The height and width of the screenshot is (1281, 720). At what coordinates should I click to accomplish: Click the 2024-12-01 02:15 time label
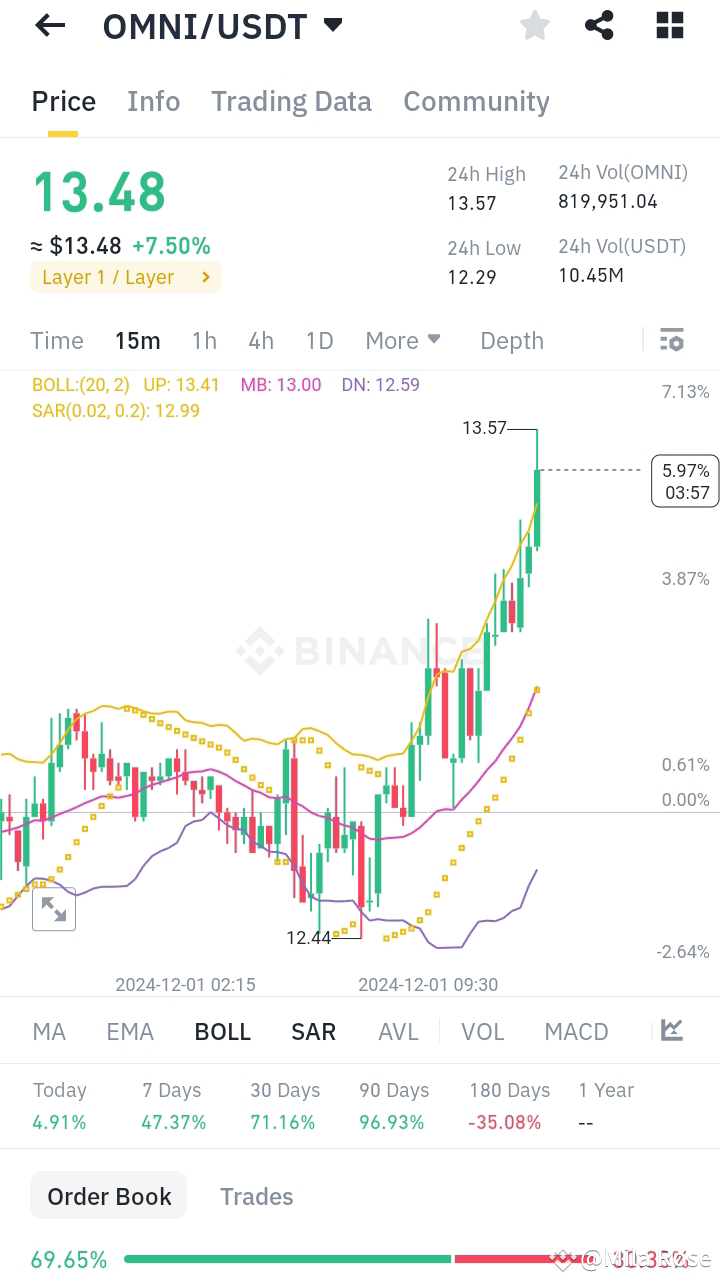[x=185, y=985]
